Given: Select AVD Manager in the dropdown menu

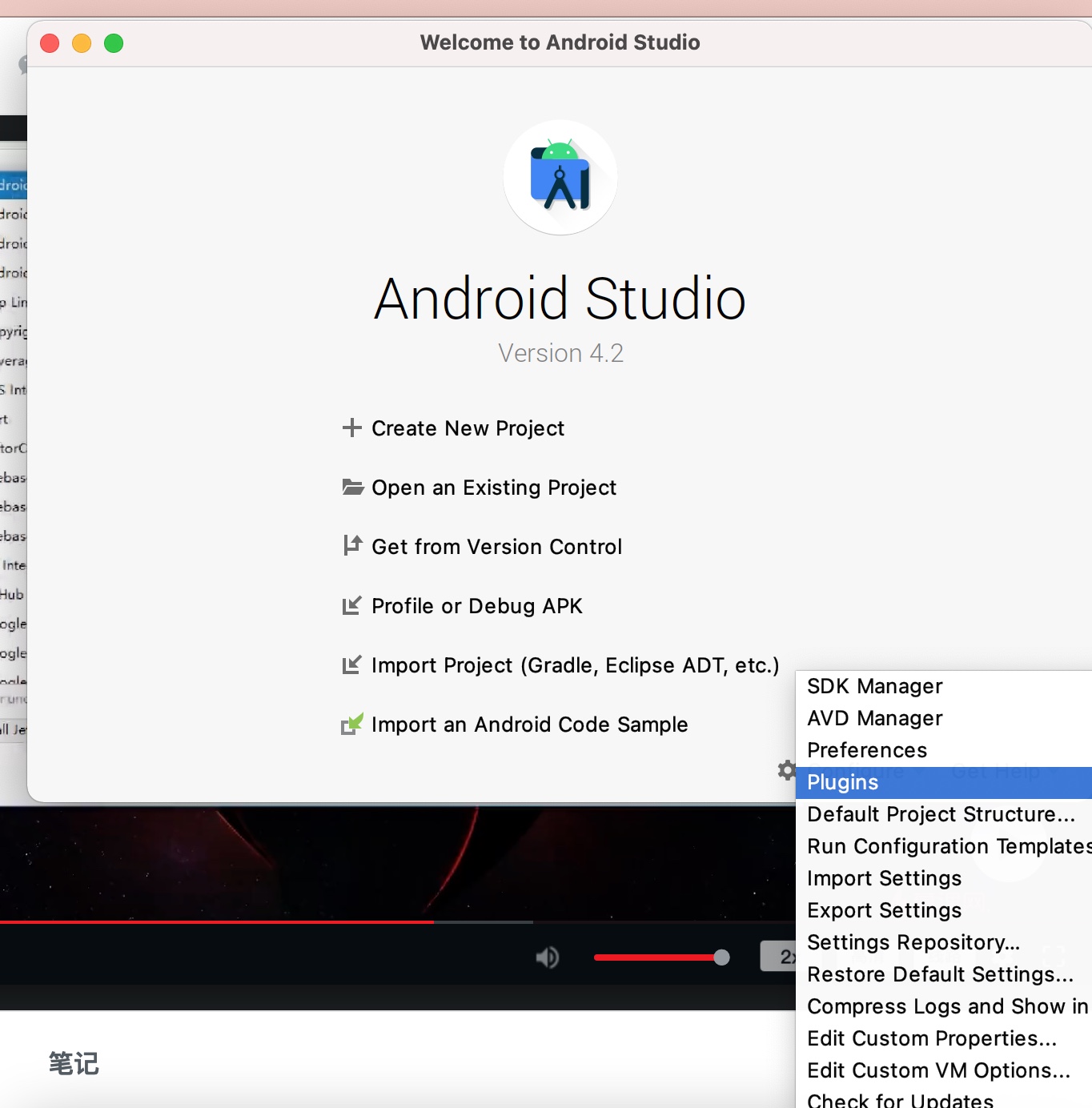Looking at the screenshot, I should point(874,718).
